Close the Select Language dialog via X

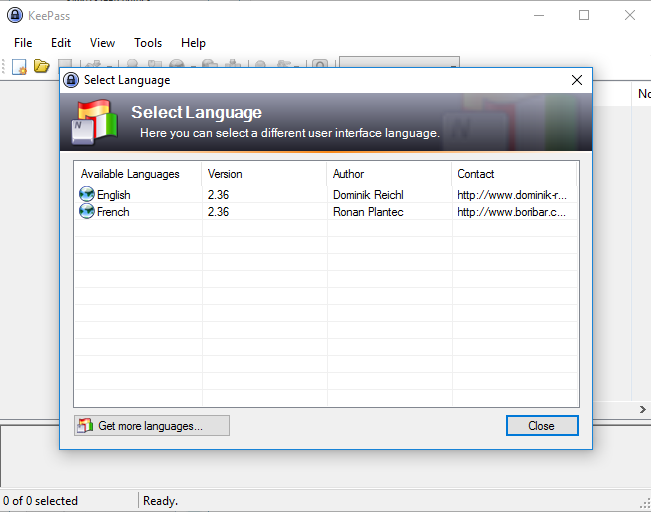(577, 80)
